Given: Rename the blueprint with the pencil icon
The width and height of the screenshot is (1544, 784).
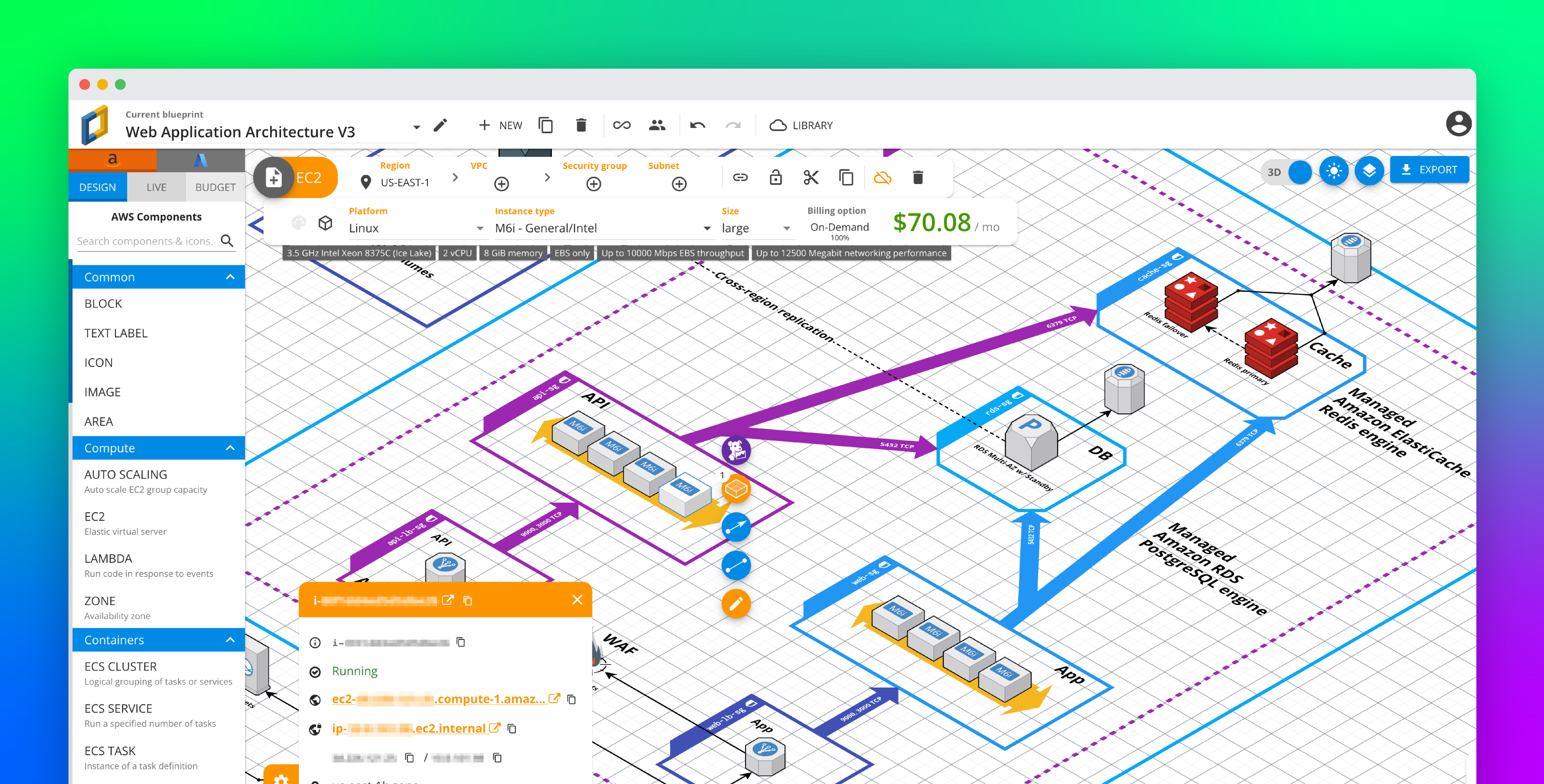Looking at the screenshot, I should tap(440, 125).
